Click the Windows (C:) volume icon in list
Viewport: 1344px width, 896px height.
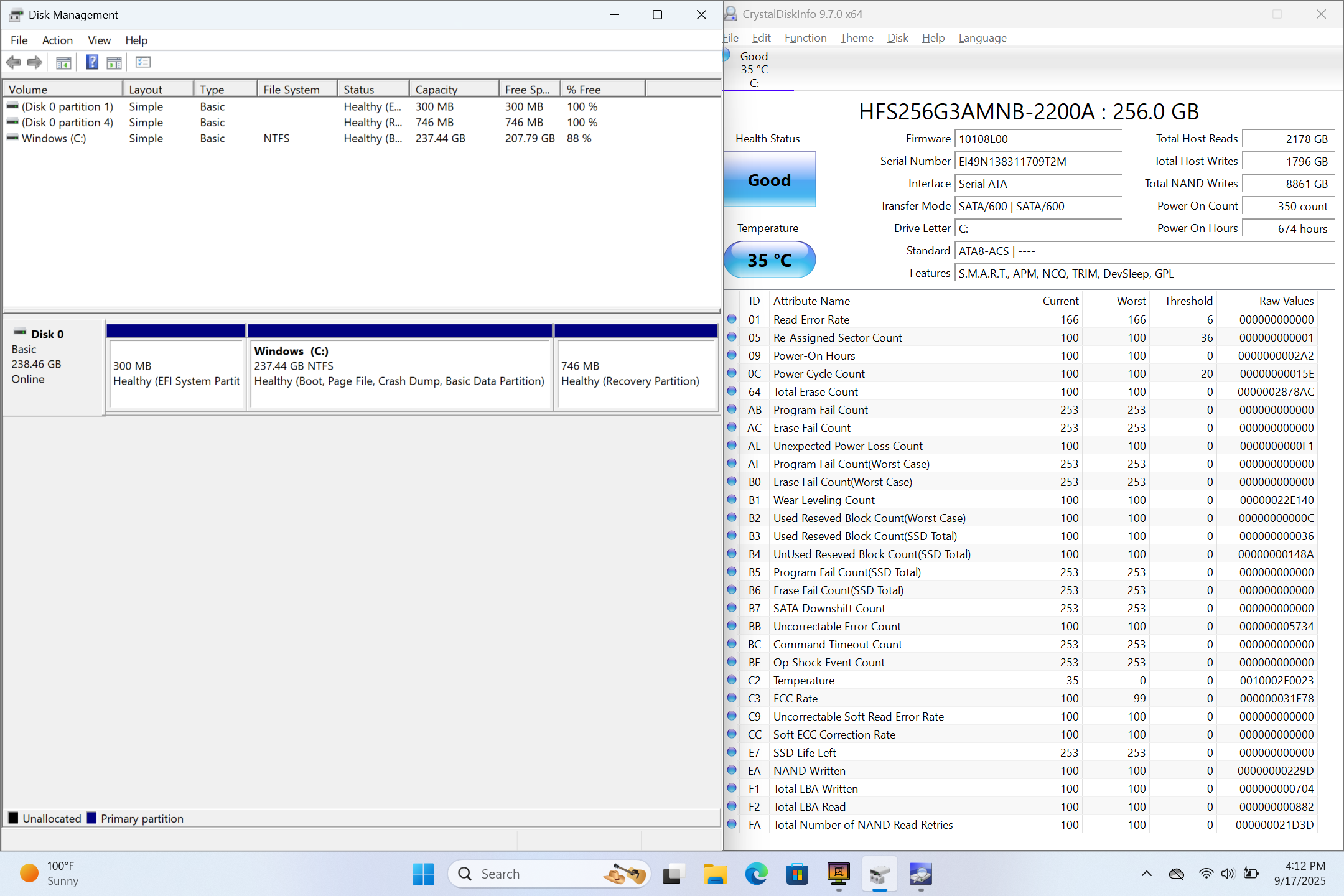click(12, 138)
